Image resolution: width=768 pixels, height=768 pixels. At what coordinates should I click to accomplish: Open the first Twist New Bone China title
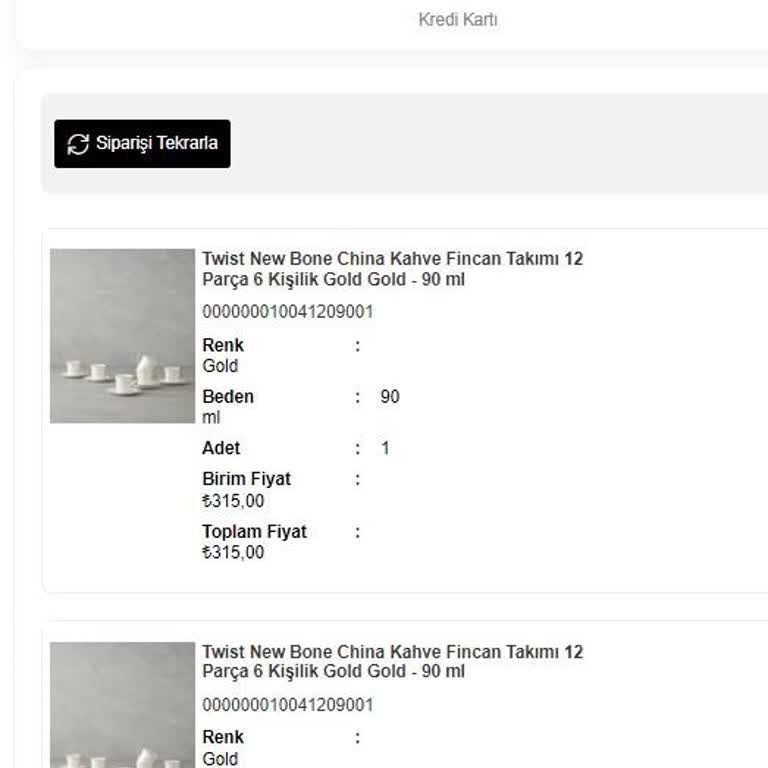(x=392, y=269)
